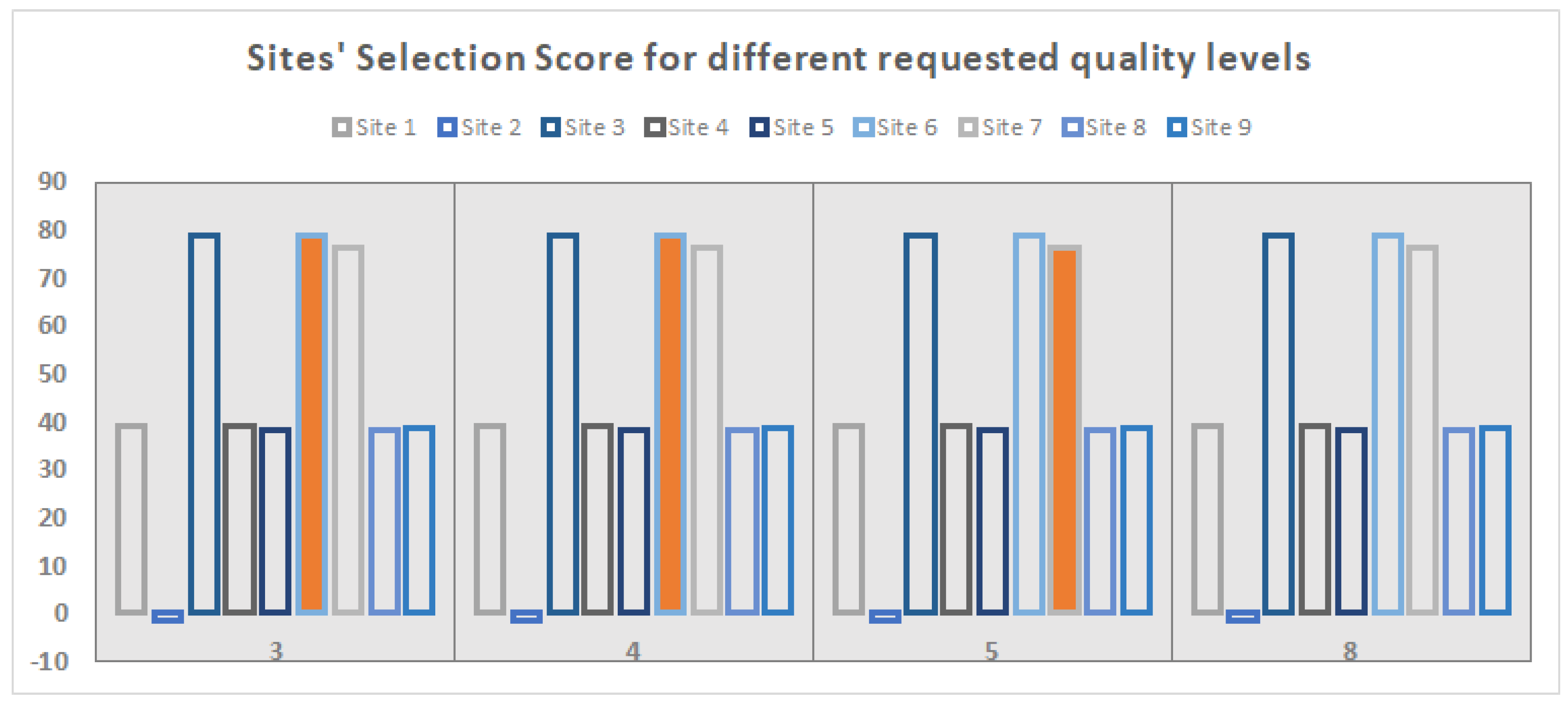This screenshot has height=704, width=1568.
Task: Select the Site 5 legend entry text
Action: (x=803, y=128)
